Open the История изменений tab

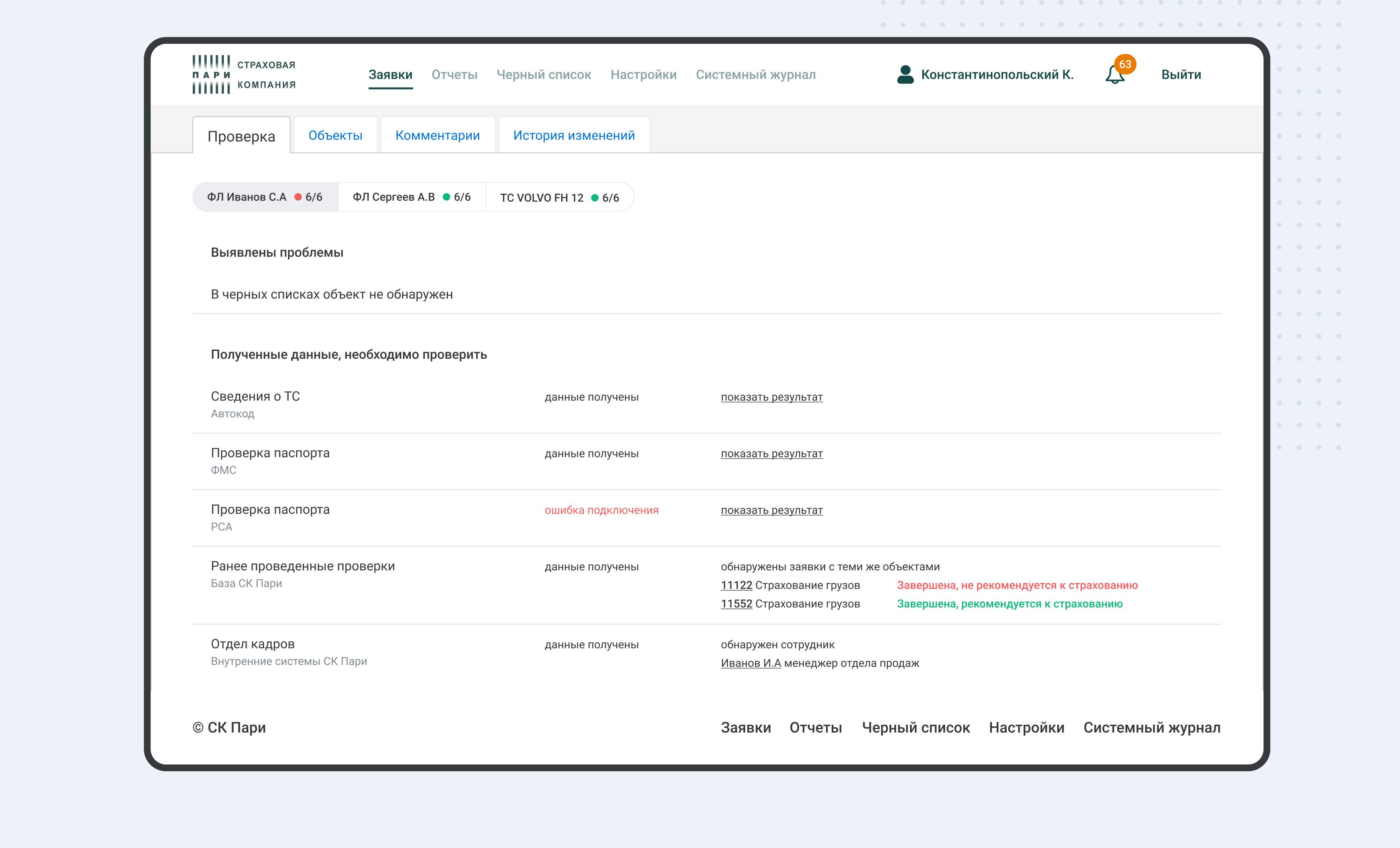[x=574, y=135]
